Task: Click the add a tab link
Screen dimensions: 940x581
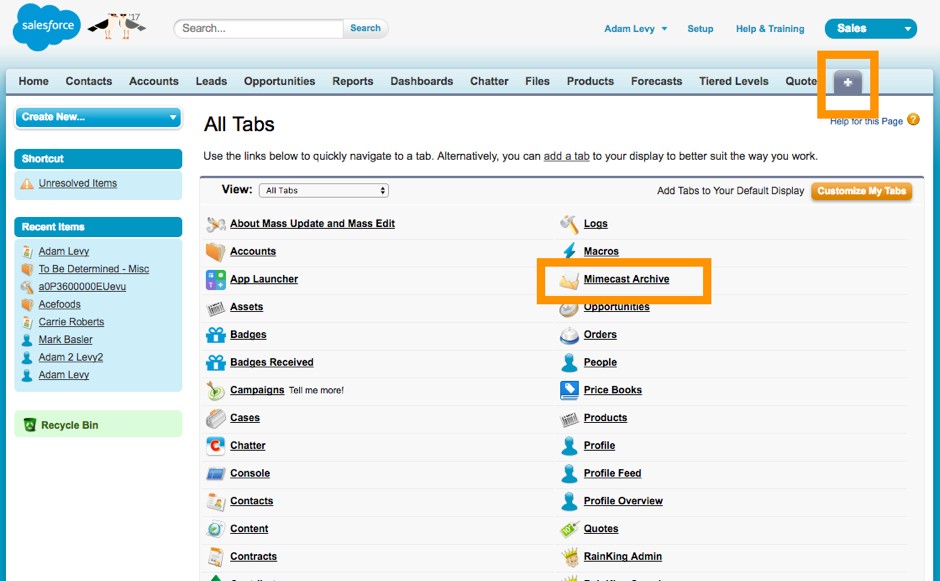Action: (x=566, y=157)
